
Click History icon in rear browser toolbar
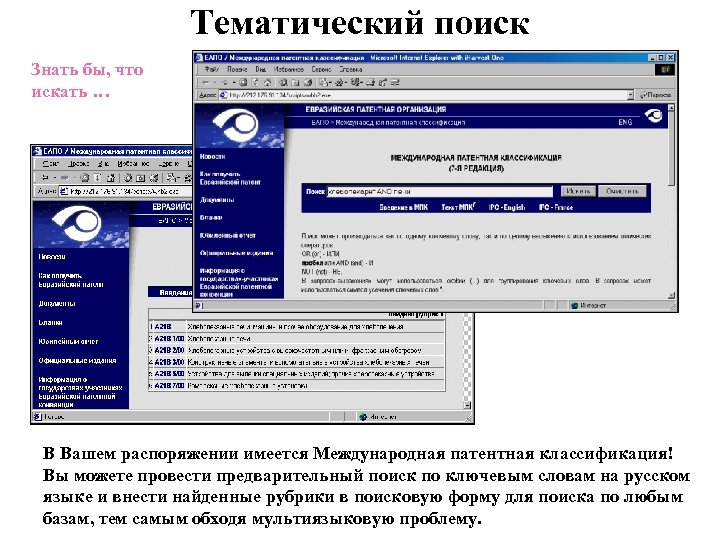154,177
